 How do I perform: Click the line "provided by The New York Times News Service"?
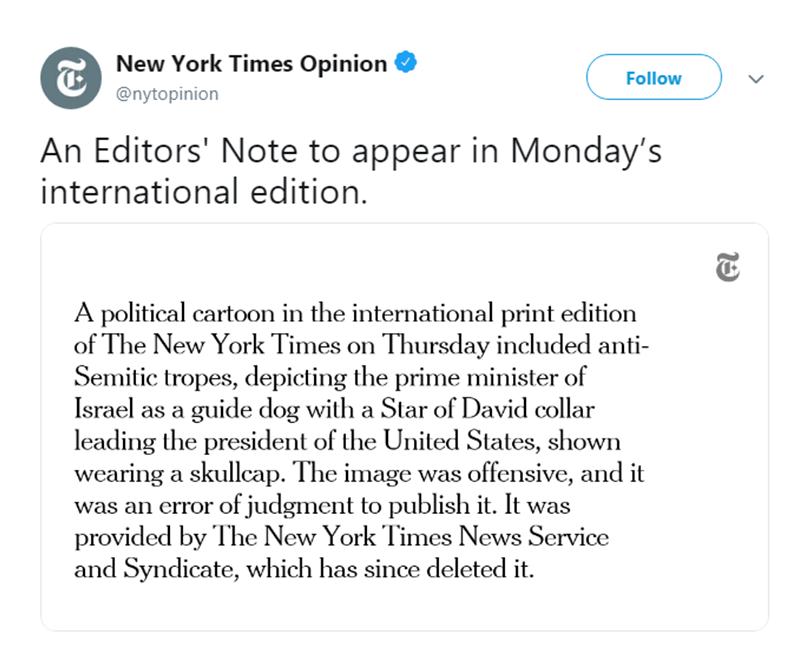pyautogui.click(x=341, y=537)
